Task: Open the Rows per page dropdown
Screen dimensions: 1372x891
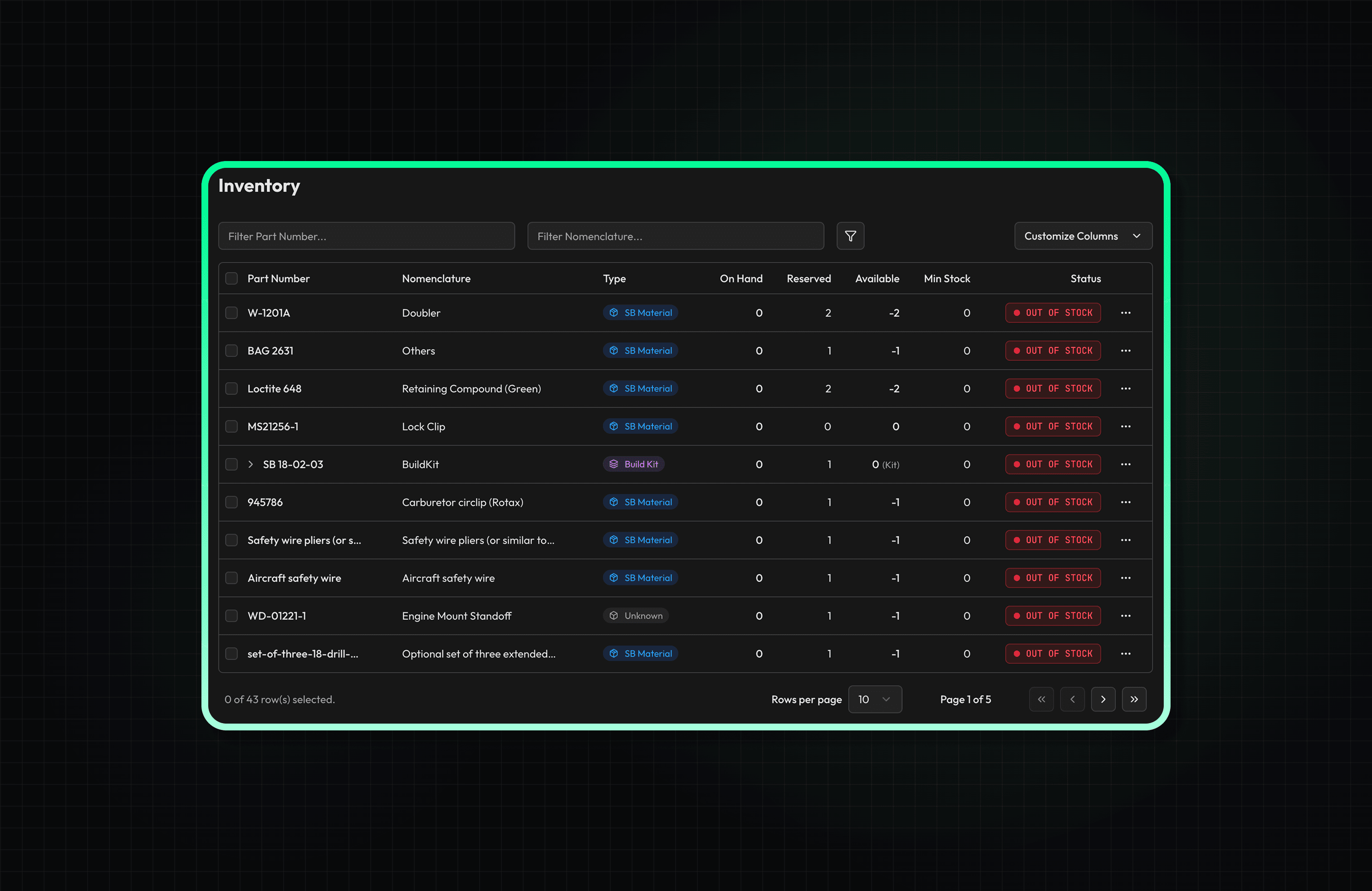Action: click(x=874, y=699)
